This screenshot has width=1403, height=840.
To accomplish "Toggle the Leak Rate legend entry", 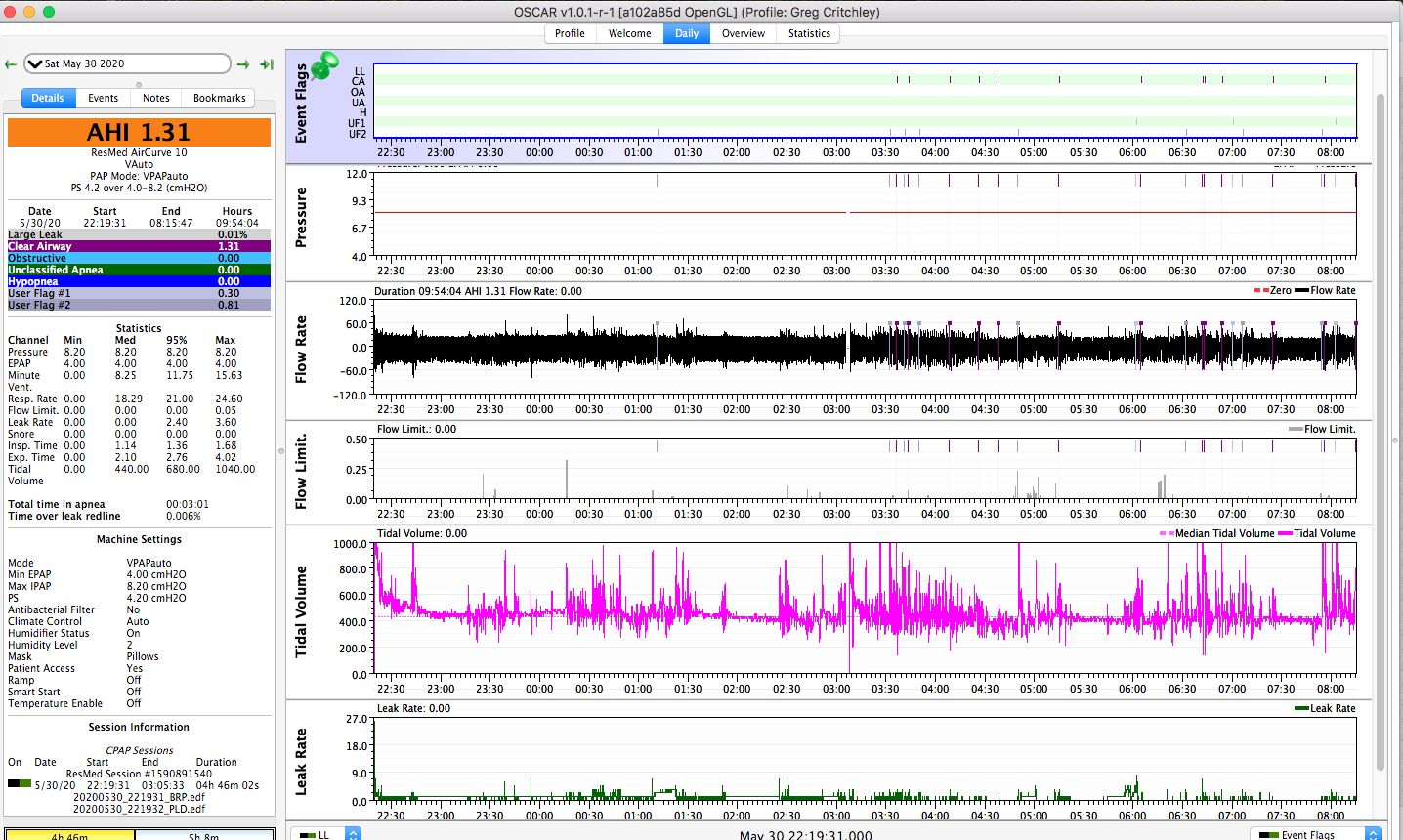I will point(1325,708).
